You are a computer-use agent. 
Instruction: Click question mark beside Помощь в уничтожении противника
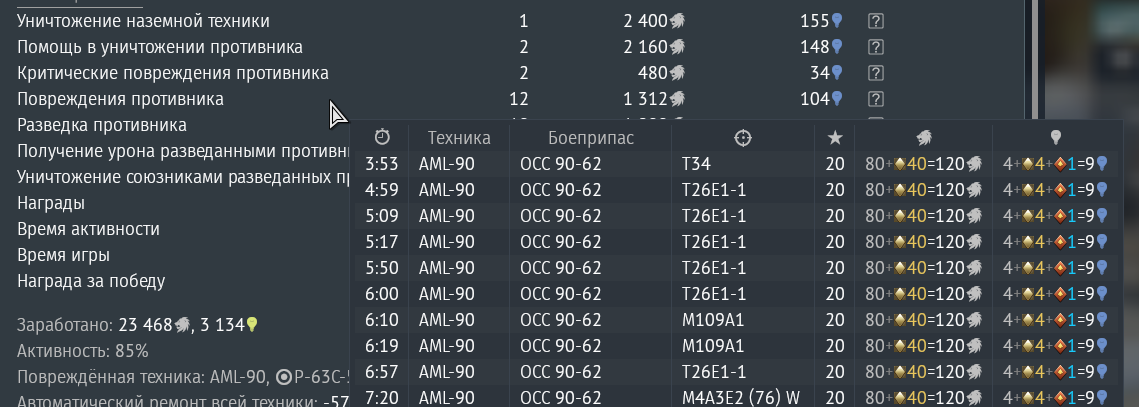coord(875,47)
